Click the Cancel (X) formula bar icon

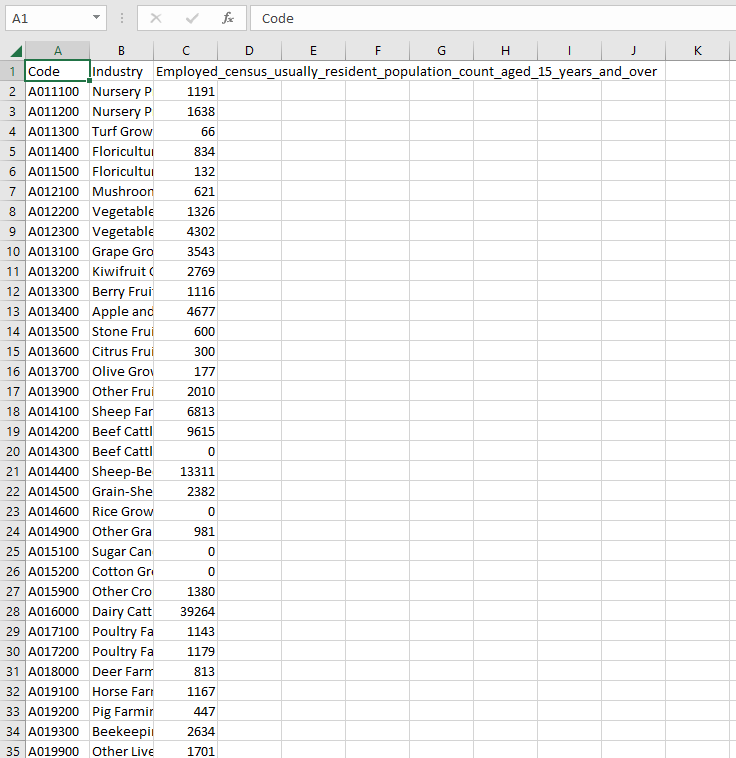point(156,18)
